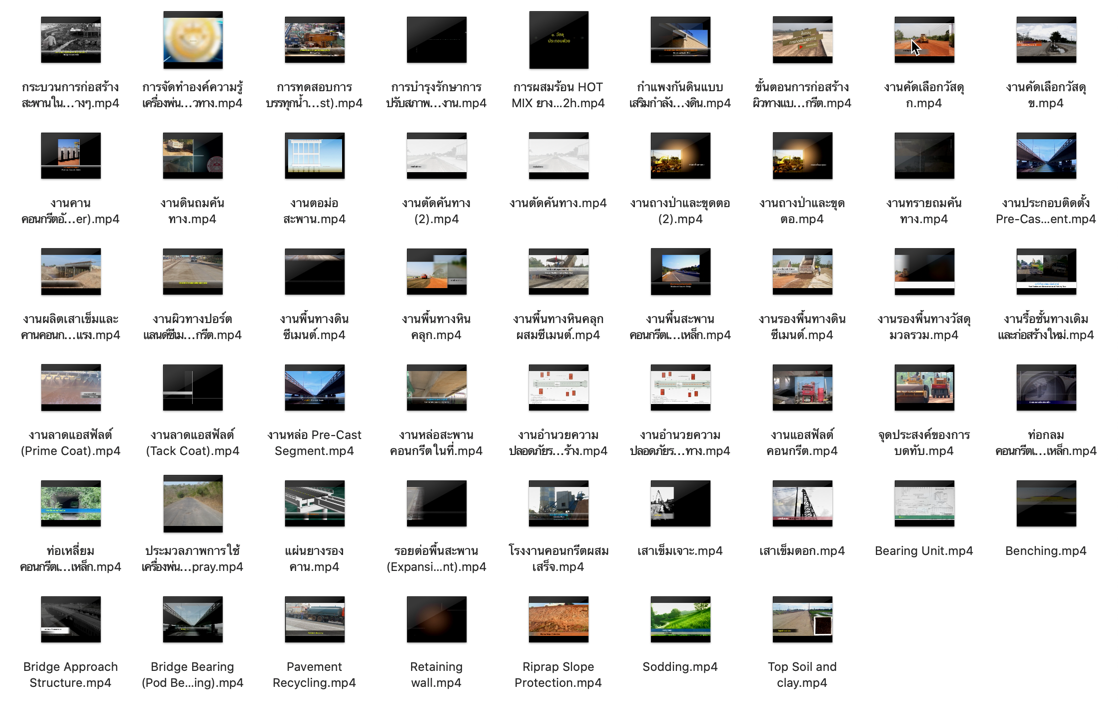Pick the การผสมร้อน HOT MIX video thumbnail

click(x=558, y=40)
